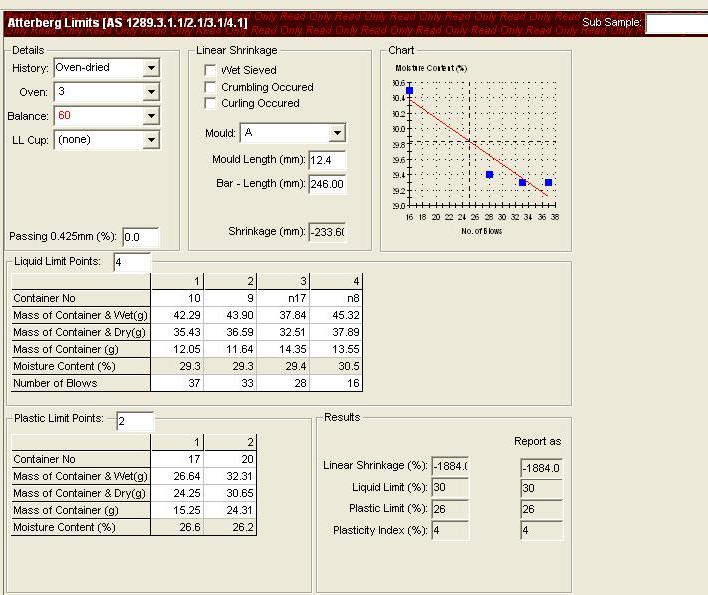
Task: Click the Passing 0.425mm percentage field
Action: (140, 237)
